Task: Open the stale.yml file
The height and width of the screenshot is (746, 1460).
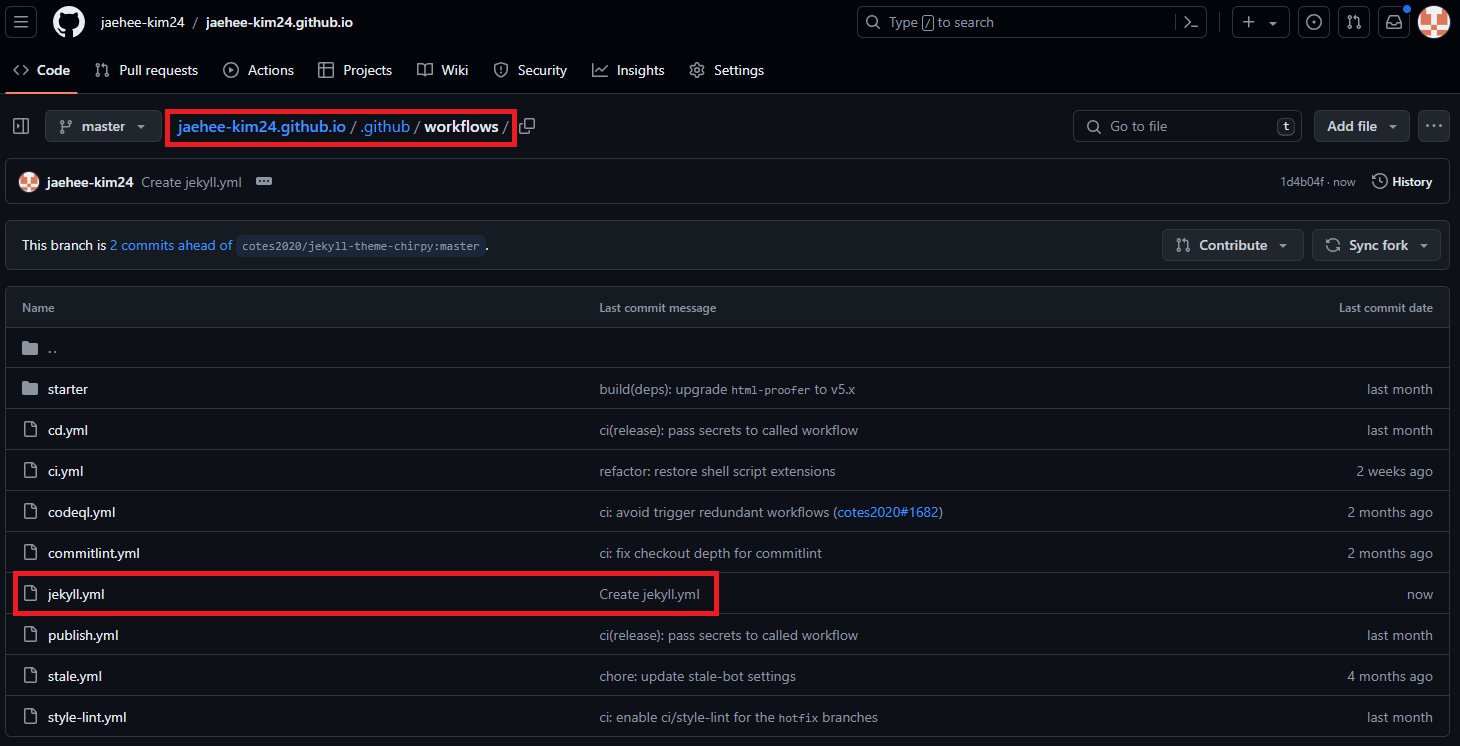Action: (75, 676)
